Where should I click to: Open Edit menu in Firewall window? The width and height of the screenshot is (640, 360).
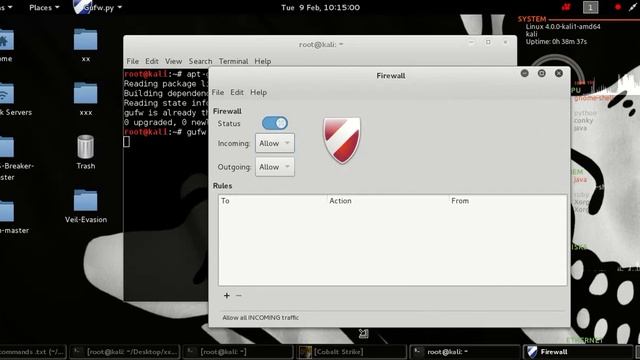(237, 92)
